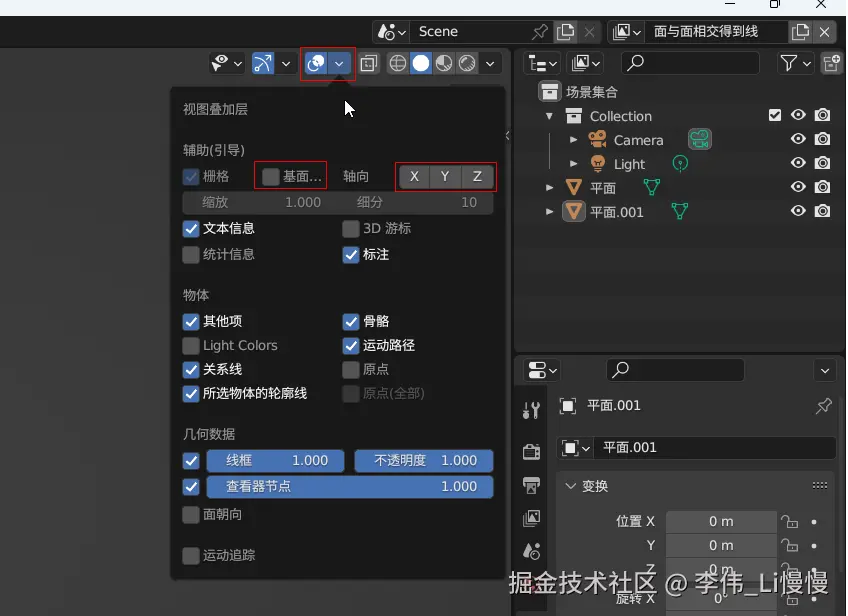848x616 pixels.
Task: Uncheck 关系线 checkbox
Action: pyautogui.click(x=191, y=369)
